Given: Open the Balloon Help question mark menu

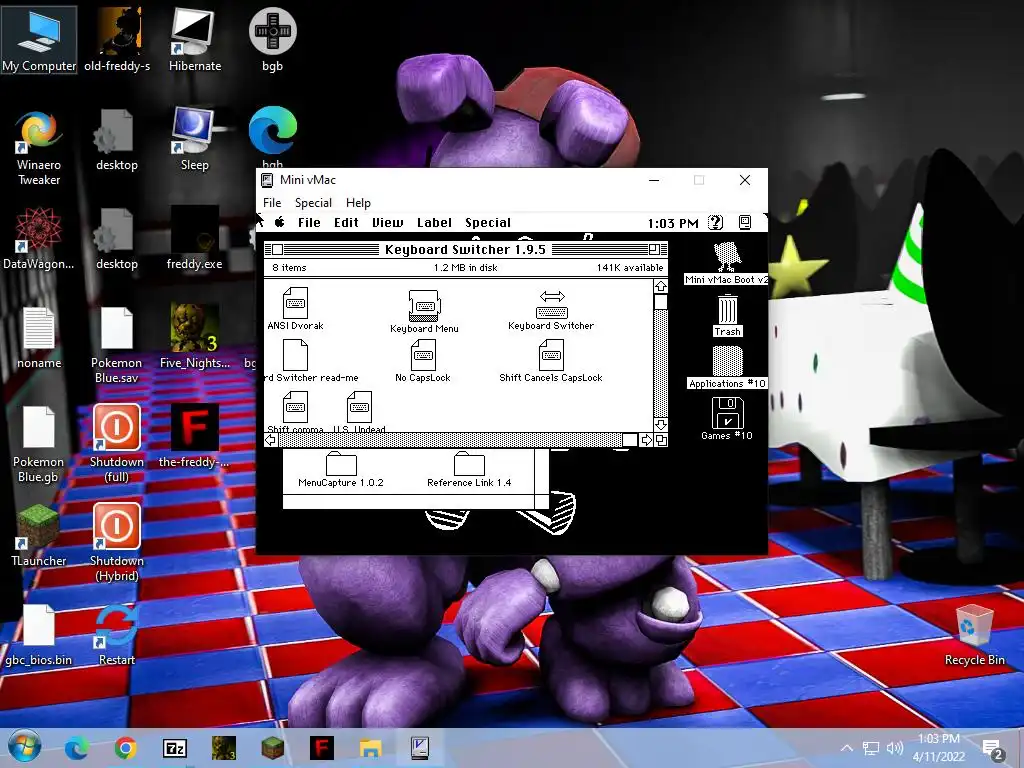Looking at the screenshot, I should coord(716,223).
